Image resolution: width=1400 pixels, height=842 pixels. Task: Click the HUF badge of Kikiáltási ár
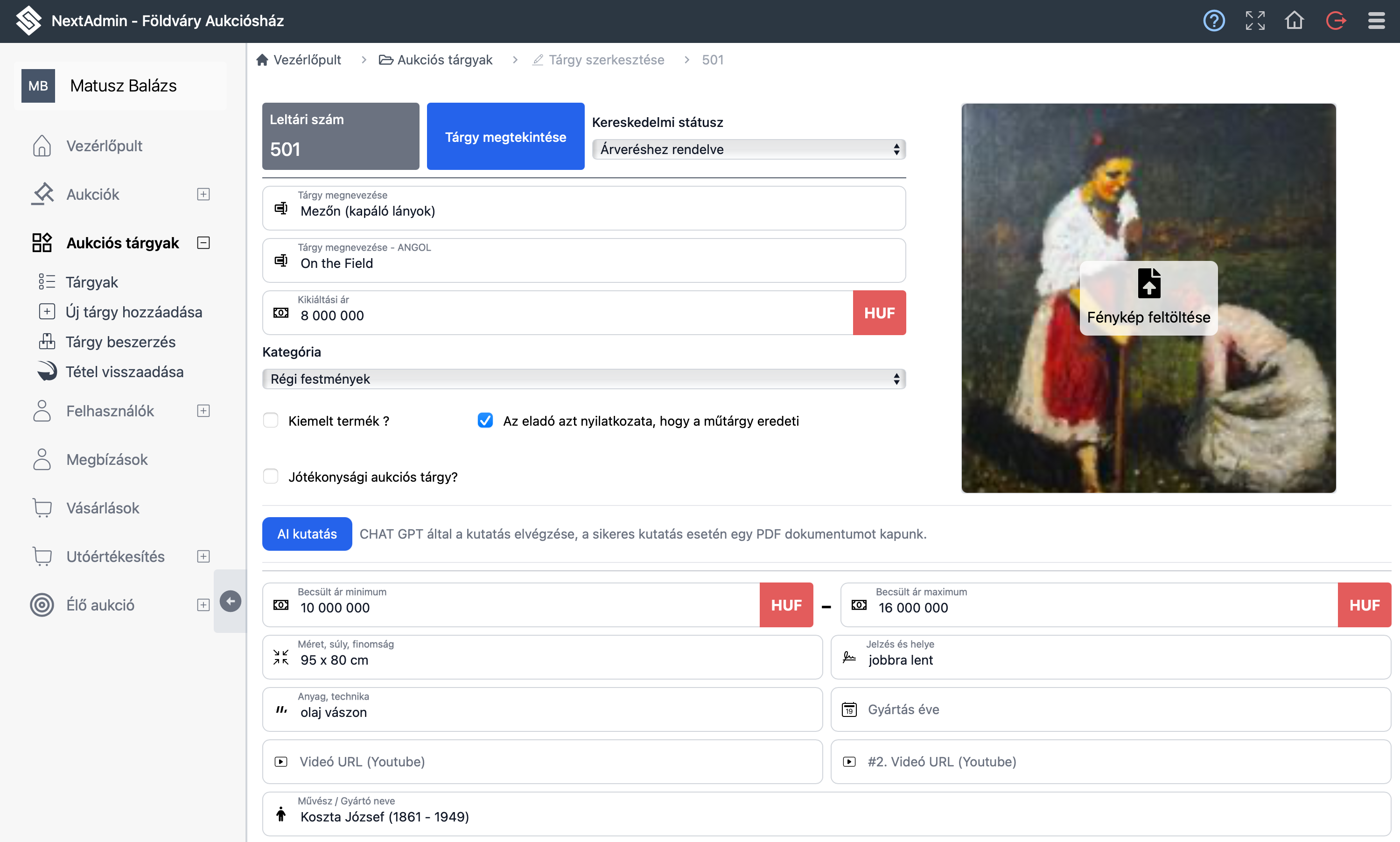pyautogui.click(x=879, y=313)
